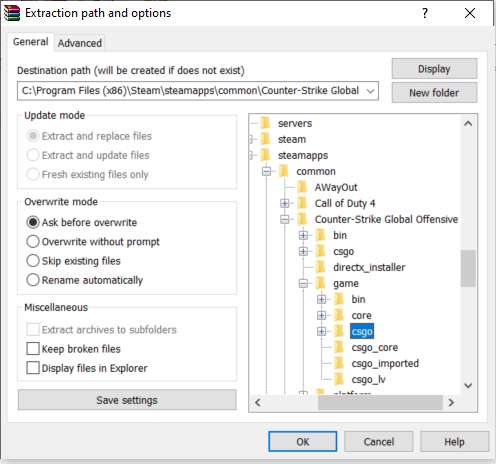Tick Display files in Explorer checkbox
This screenshot has height=464, width=496.
click(x=33, y=368)
